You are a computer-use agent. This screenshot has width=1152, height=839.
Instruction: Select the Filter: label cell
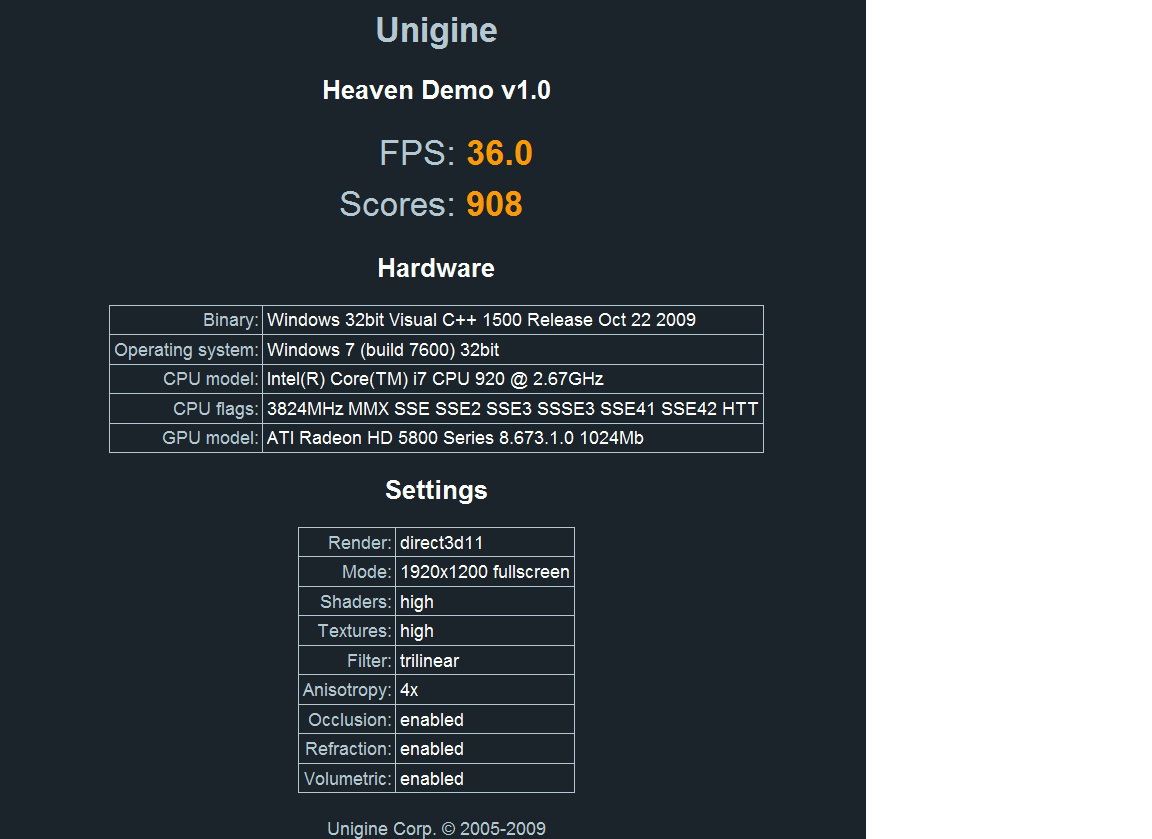[347, 660]
